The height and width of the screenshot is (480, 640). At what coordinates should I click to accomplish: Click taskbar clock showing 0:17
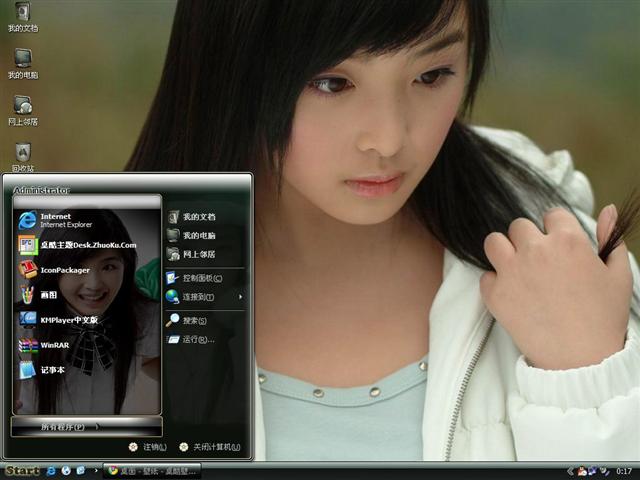[x=624, y=471]
